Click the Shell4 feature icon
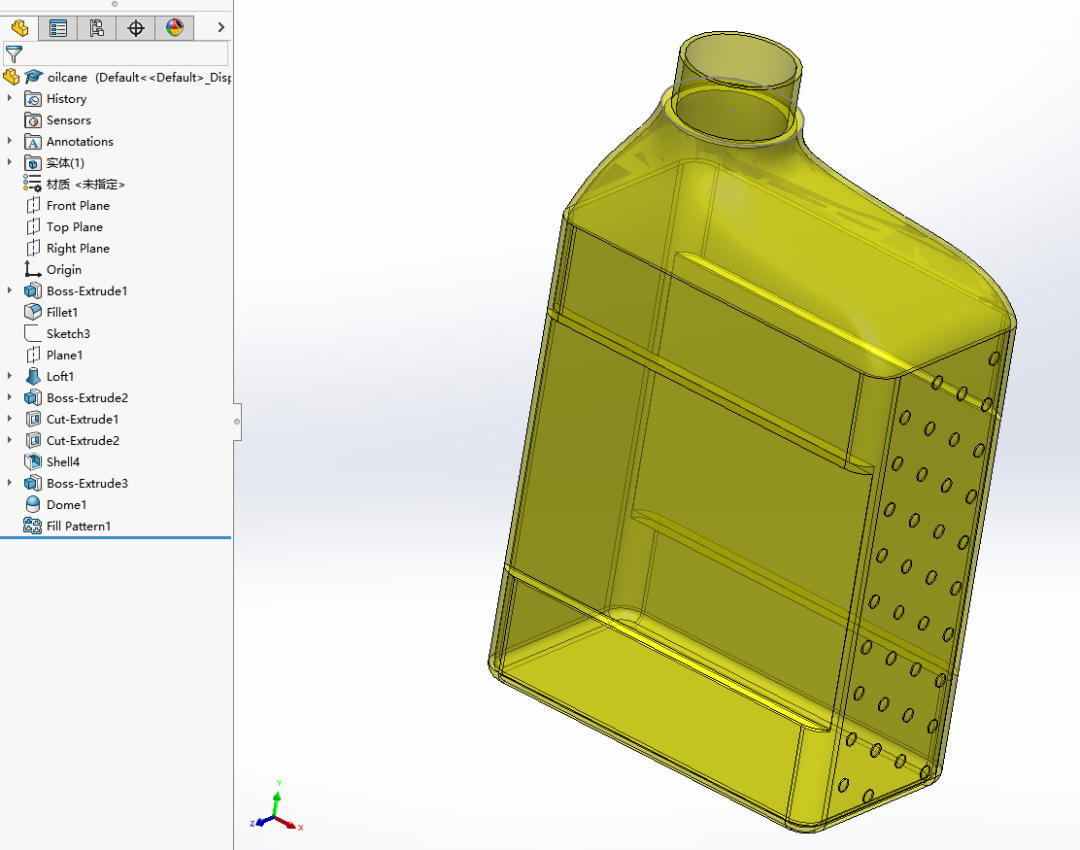The image size is (1080, 850). (32, 462)
